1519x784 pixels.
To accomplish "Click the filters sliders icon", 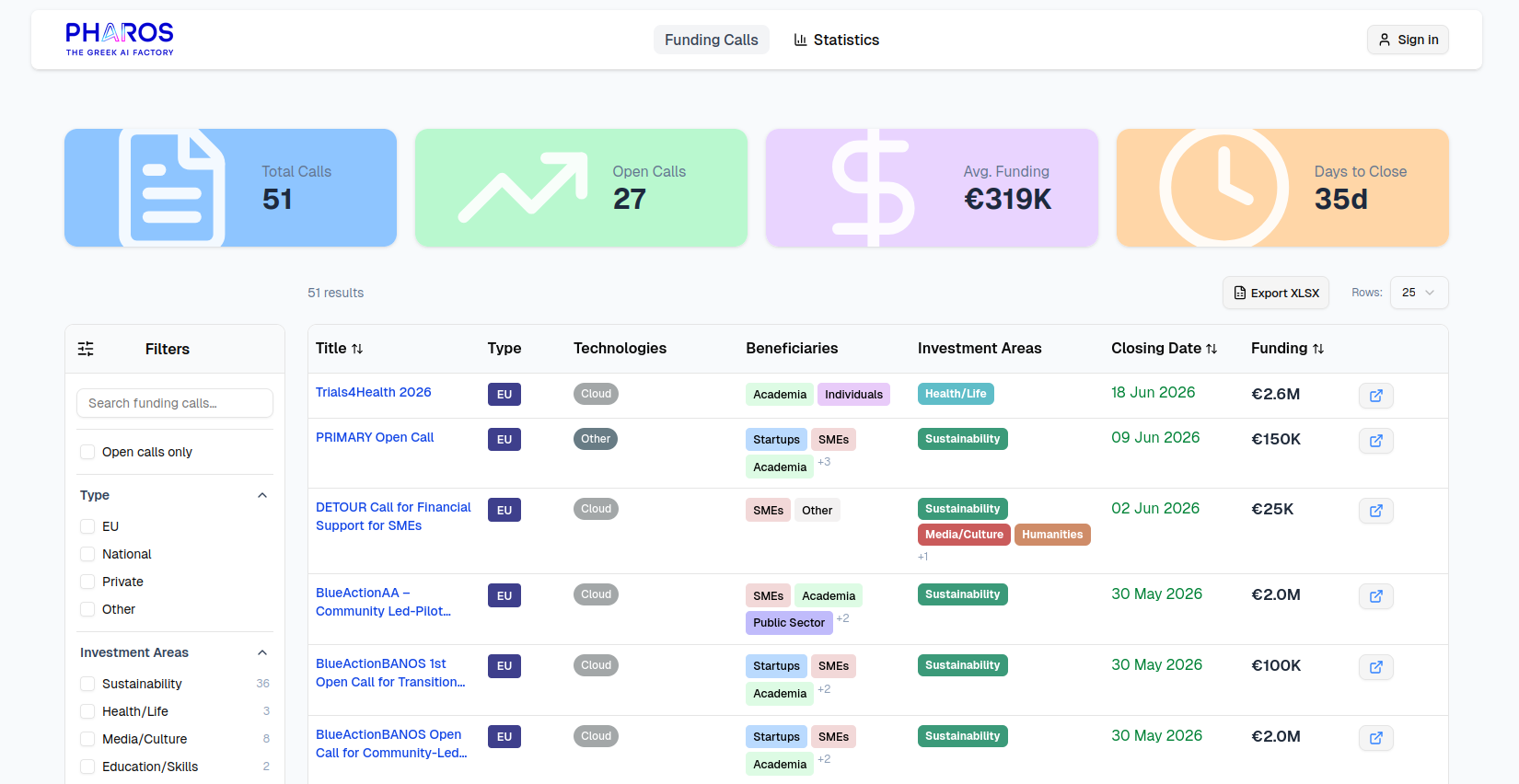I will point(86,349).
